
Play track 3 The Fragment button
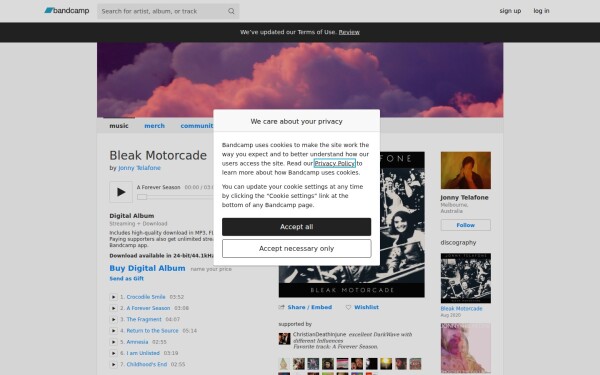click(114, 320)
